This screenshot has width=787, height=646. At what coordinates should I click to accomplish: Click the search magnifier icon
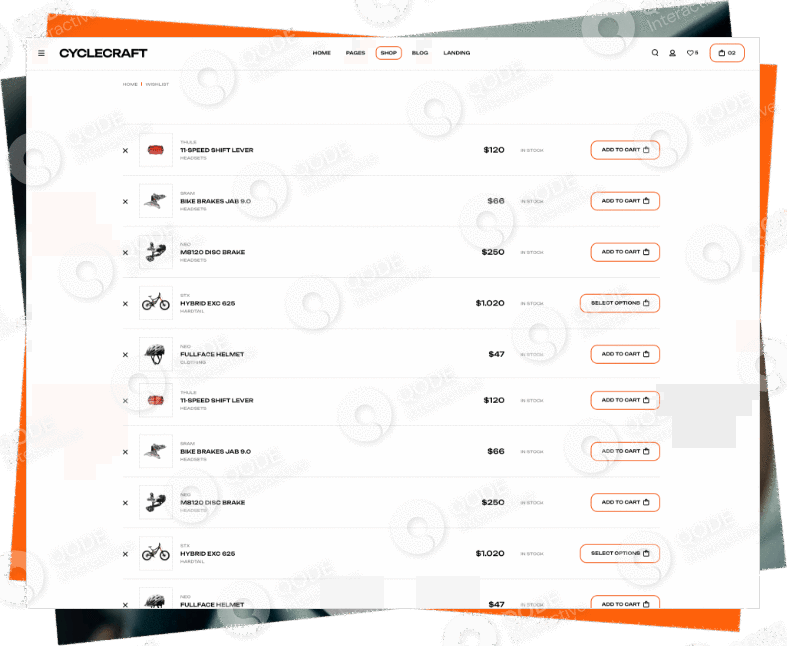point(655,53)
